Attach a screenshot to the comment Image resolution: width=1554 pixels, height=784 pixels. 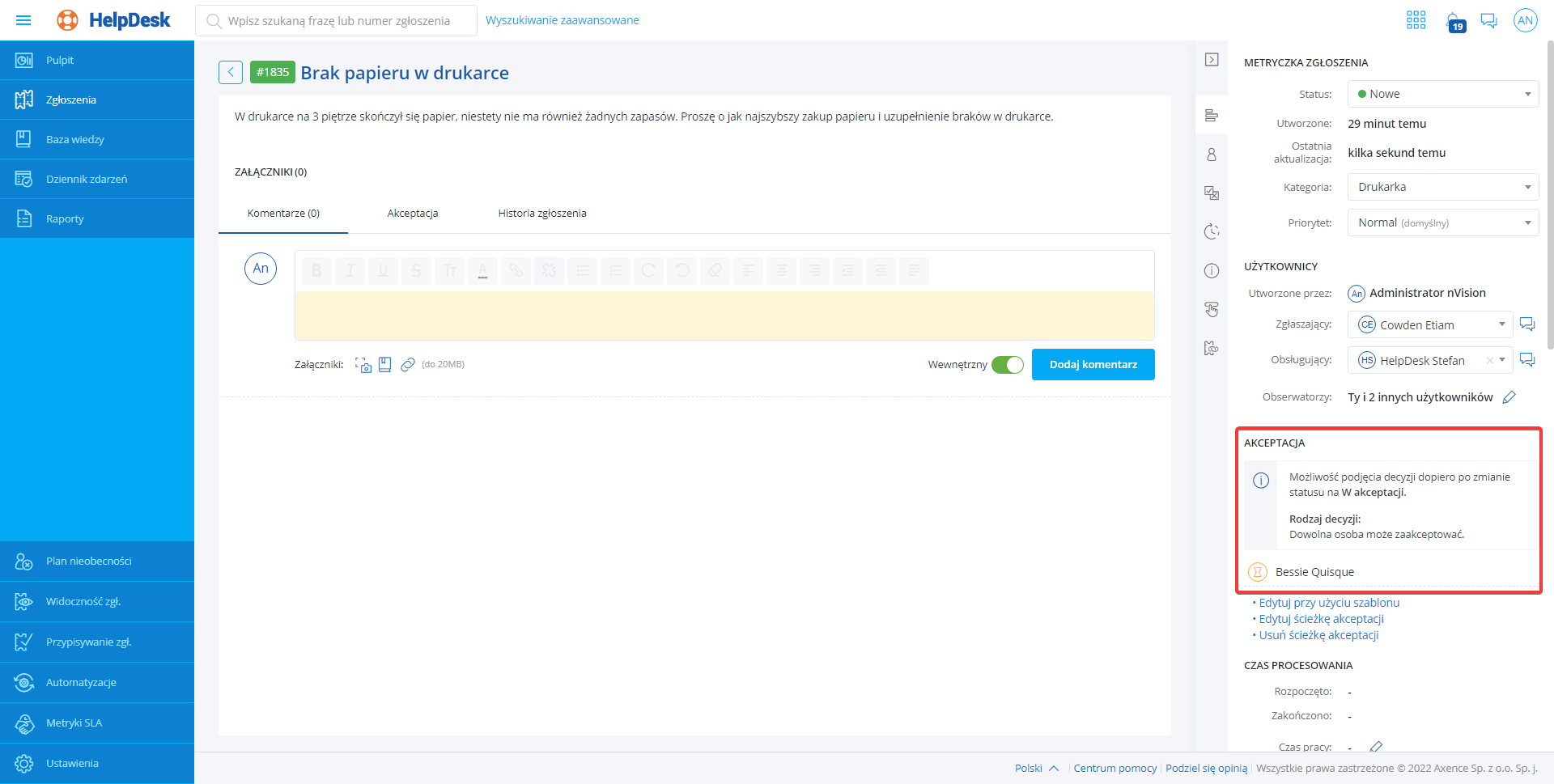coord(363,365)
